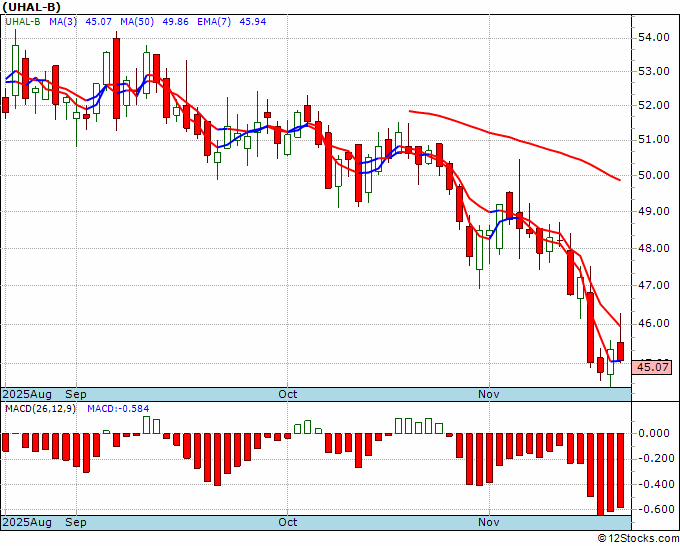Click the 0.000 MACD axis label
Screen dimensions: 680x546
(654, 433)
